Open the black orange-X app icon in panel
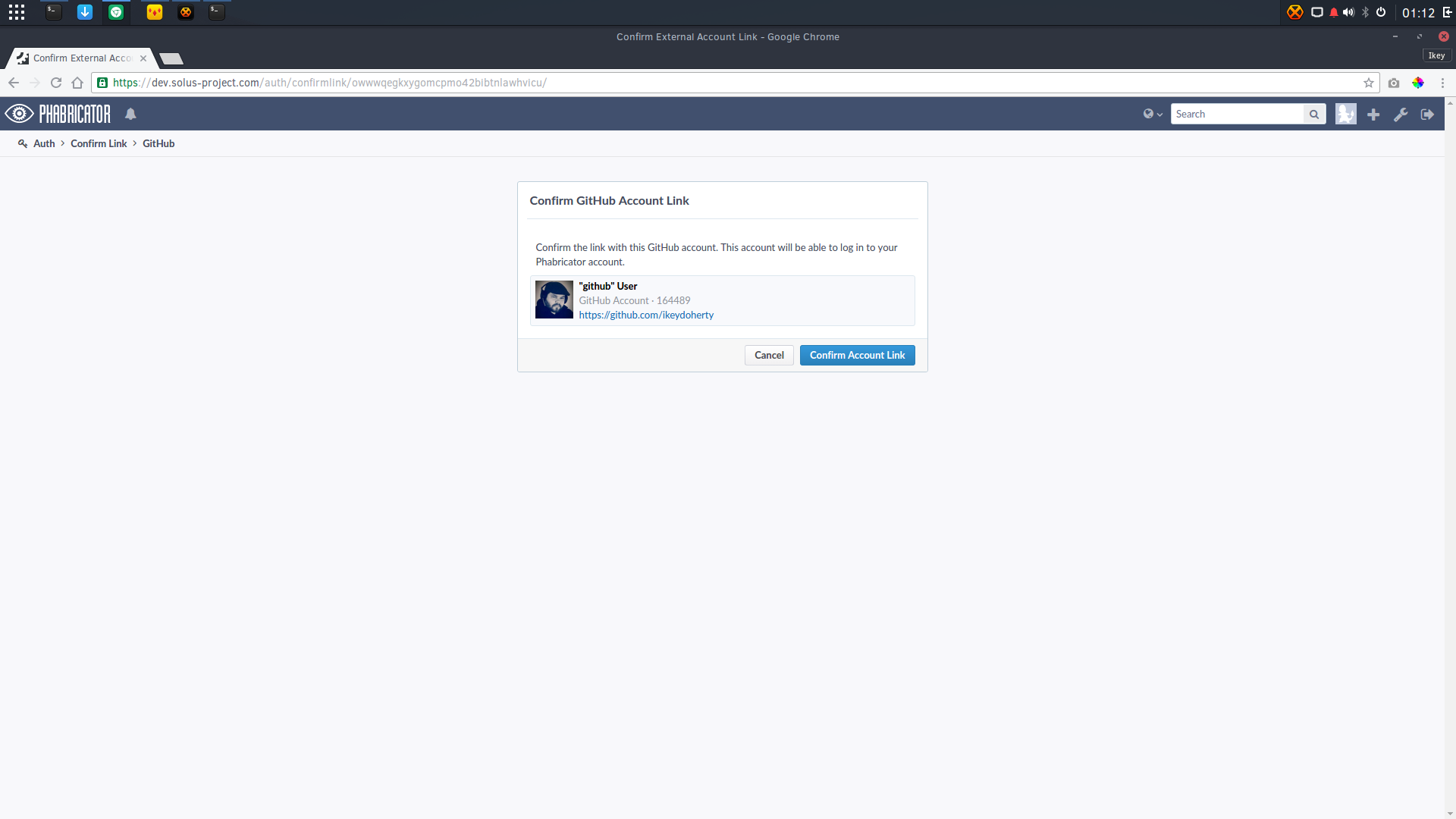This screenshot has width=1456, height=819. 186,12
